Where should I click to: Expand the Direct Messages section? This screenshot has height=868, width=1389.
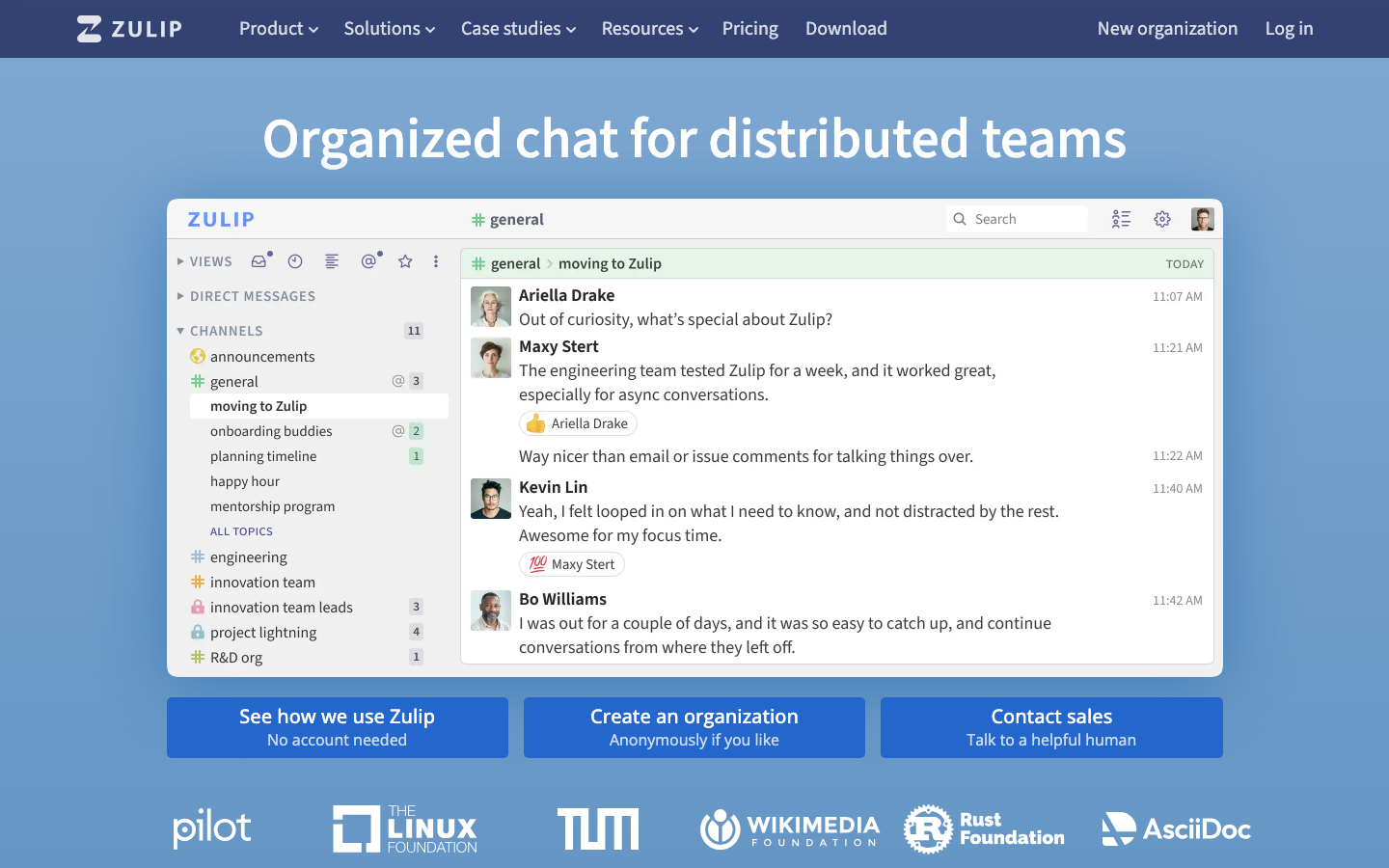[x=247, y=296]
